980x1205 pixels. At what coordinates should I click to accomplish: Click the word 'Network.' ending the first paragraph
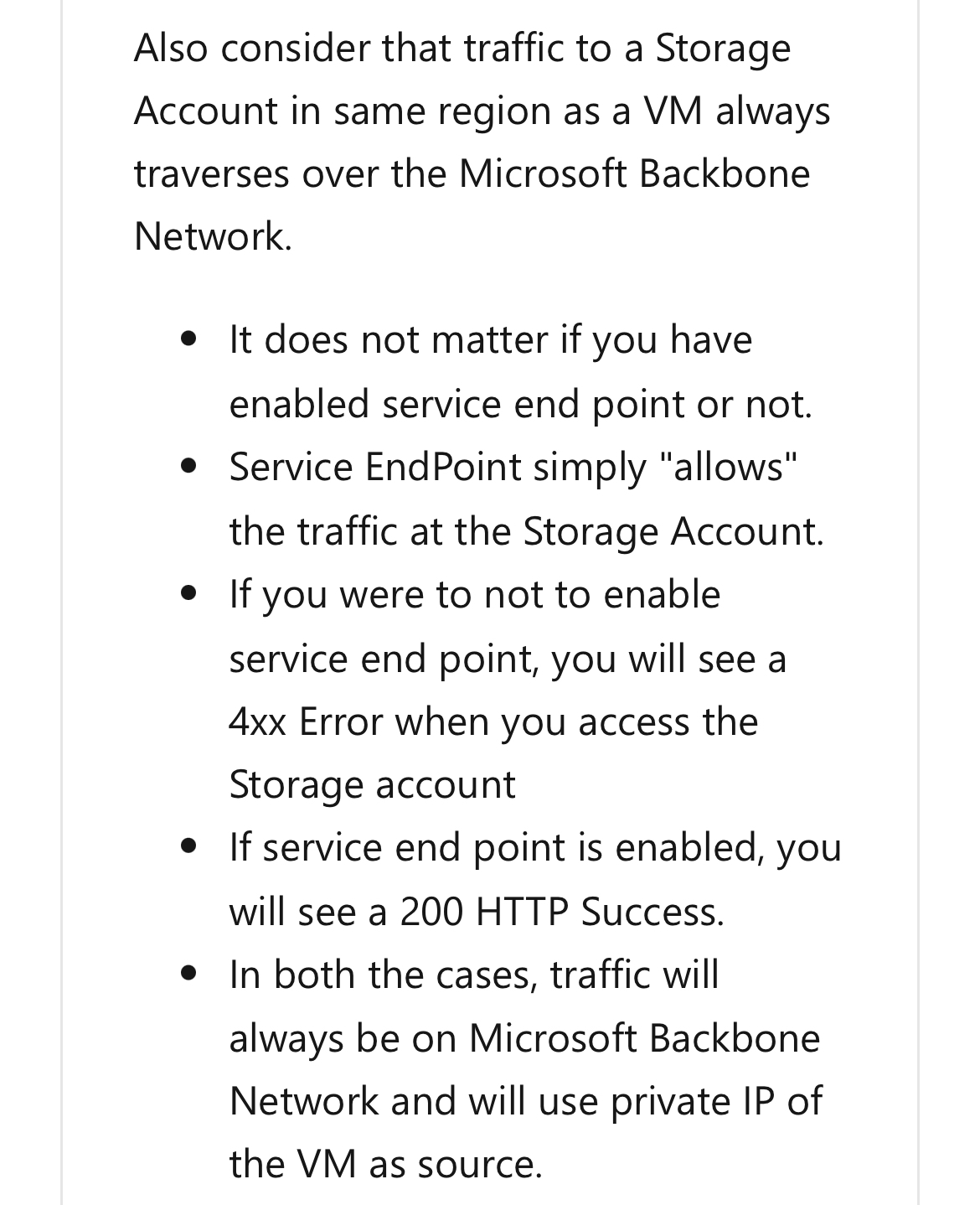pos(213,236)
